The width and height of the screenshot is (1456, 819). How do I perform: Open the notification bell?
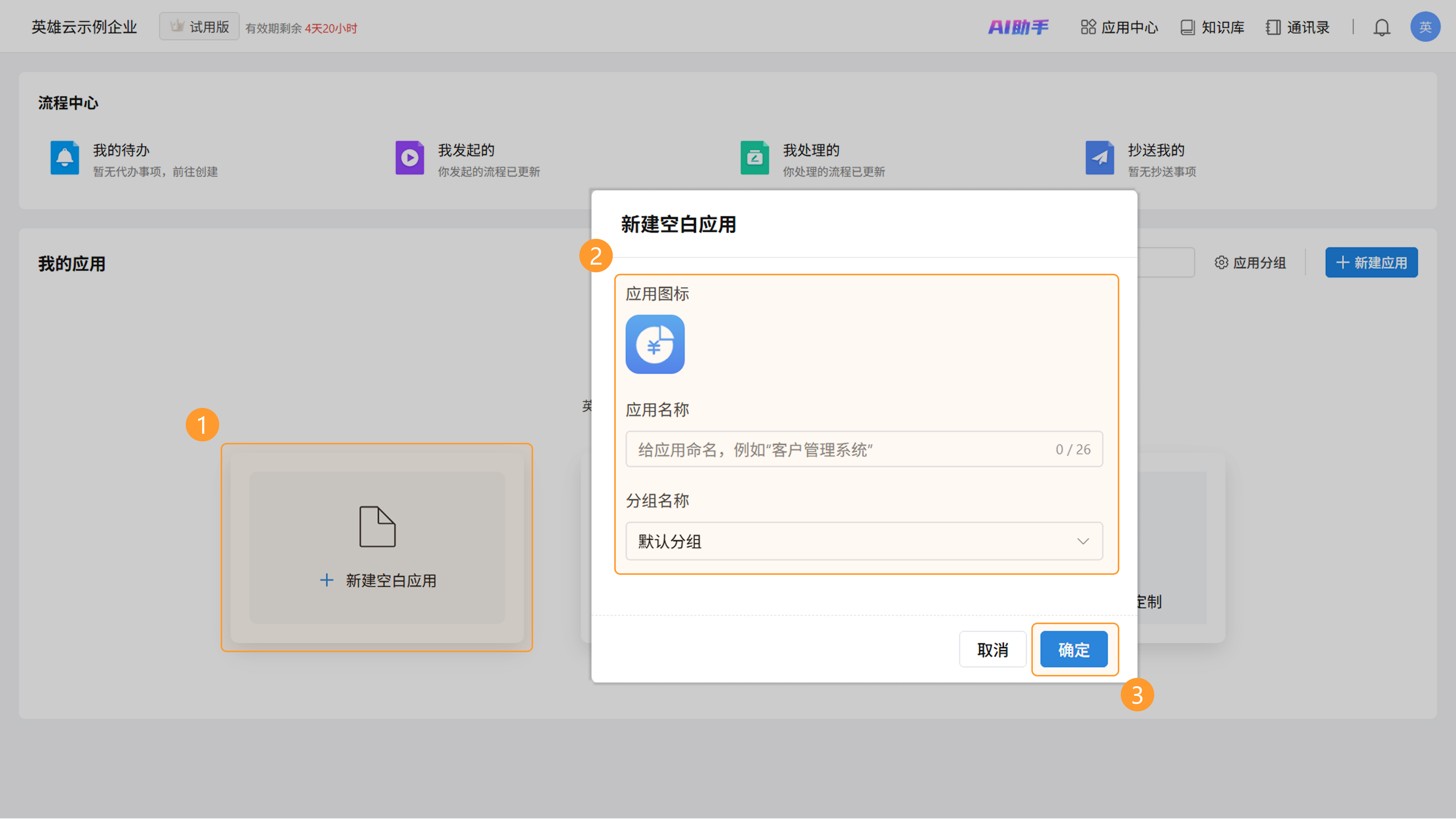1381,27
